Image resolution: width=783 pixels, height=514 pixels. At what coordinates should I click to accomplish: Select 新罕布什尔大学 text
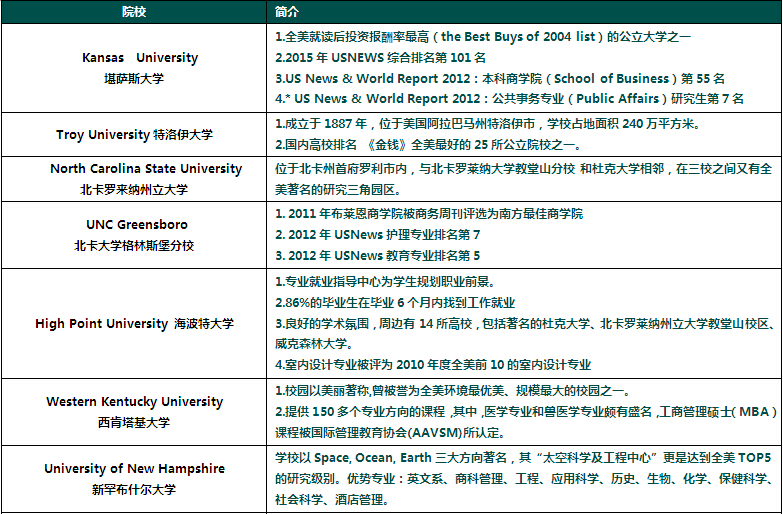click(x=134, y=490)
